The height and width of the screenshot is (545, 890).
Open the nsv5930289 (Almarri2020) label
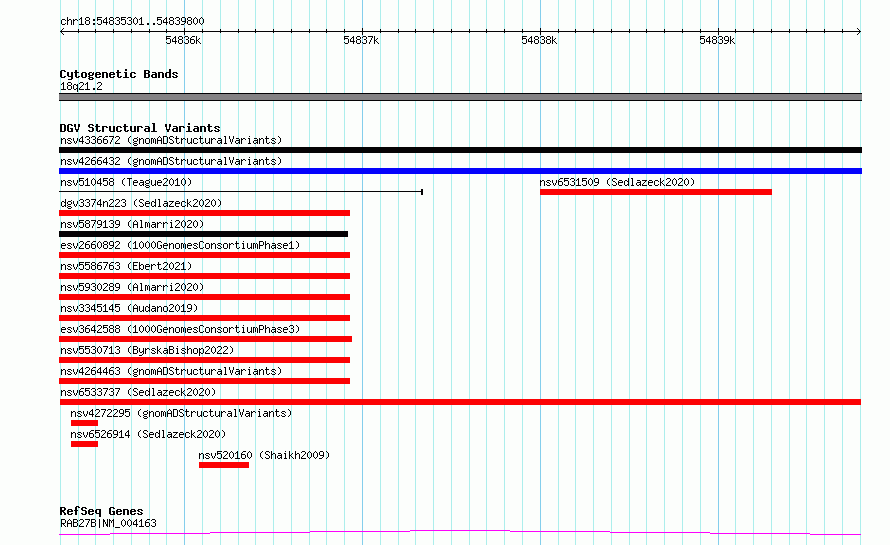point(132,287)
